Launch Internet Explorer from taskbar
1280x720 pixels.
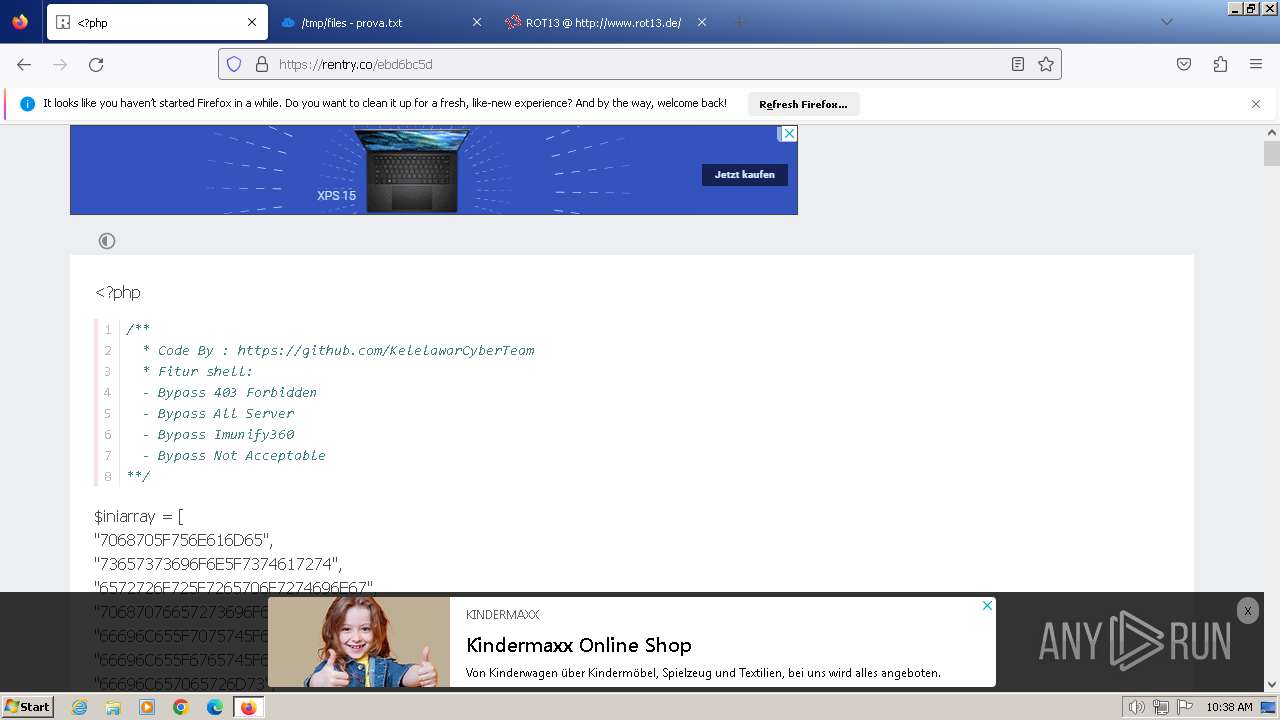79,707
